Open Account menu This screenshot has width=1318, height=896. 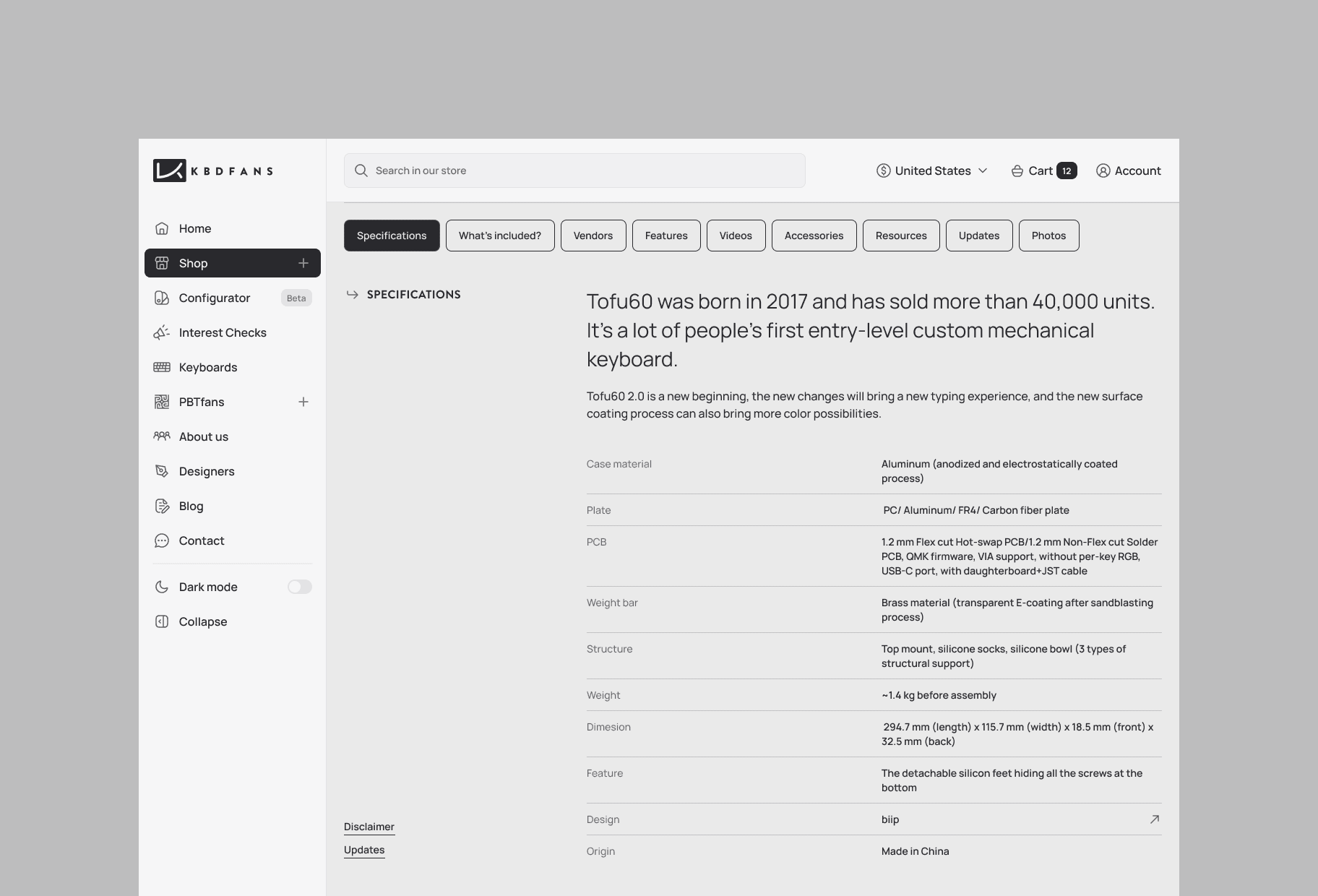1129,171
